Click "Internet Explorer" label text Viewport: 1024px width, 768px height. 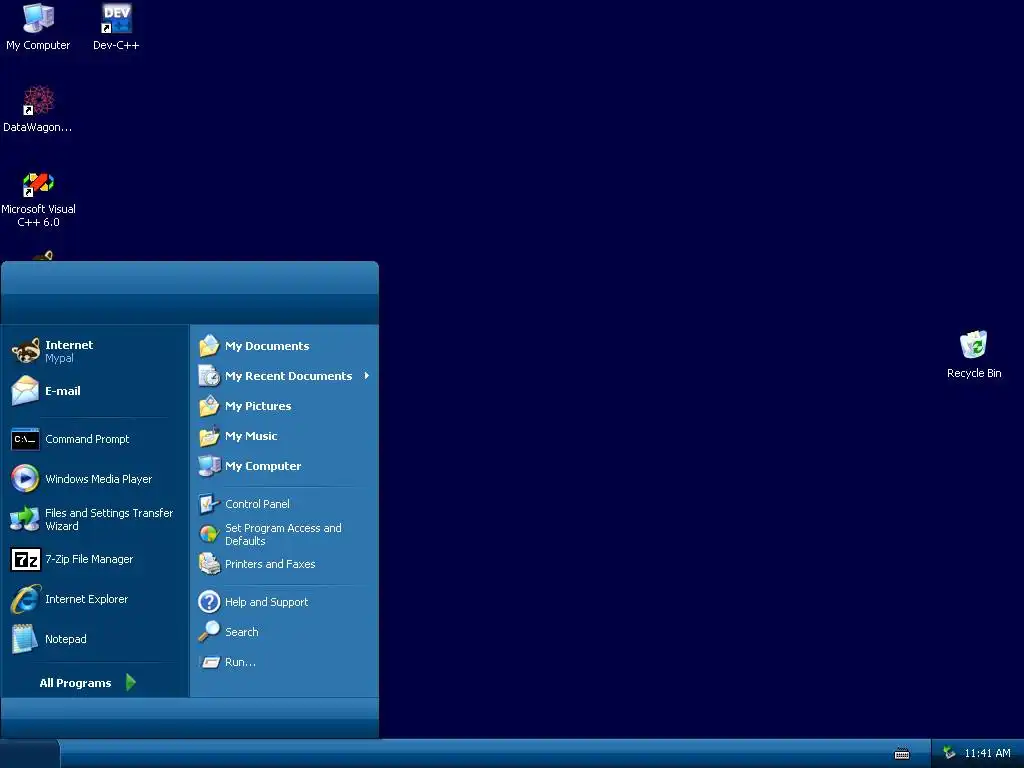pos(86,600)
